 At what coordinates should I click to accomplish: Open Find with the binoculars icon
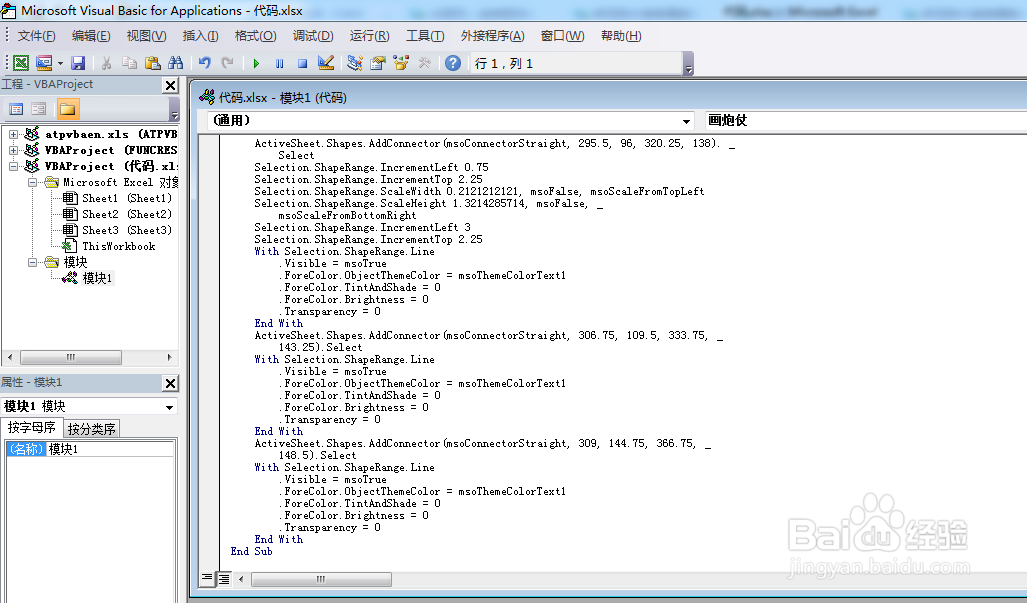tap(176, 63)
